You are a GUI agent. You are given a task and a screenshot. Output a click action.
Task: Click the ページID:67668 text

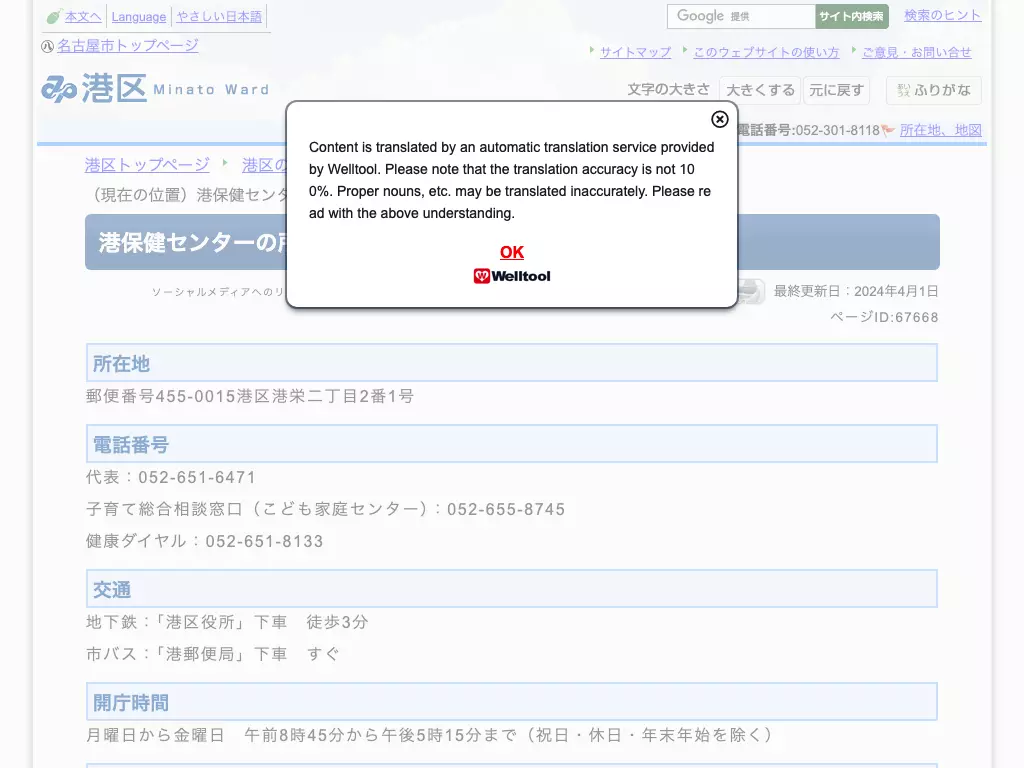884,317
